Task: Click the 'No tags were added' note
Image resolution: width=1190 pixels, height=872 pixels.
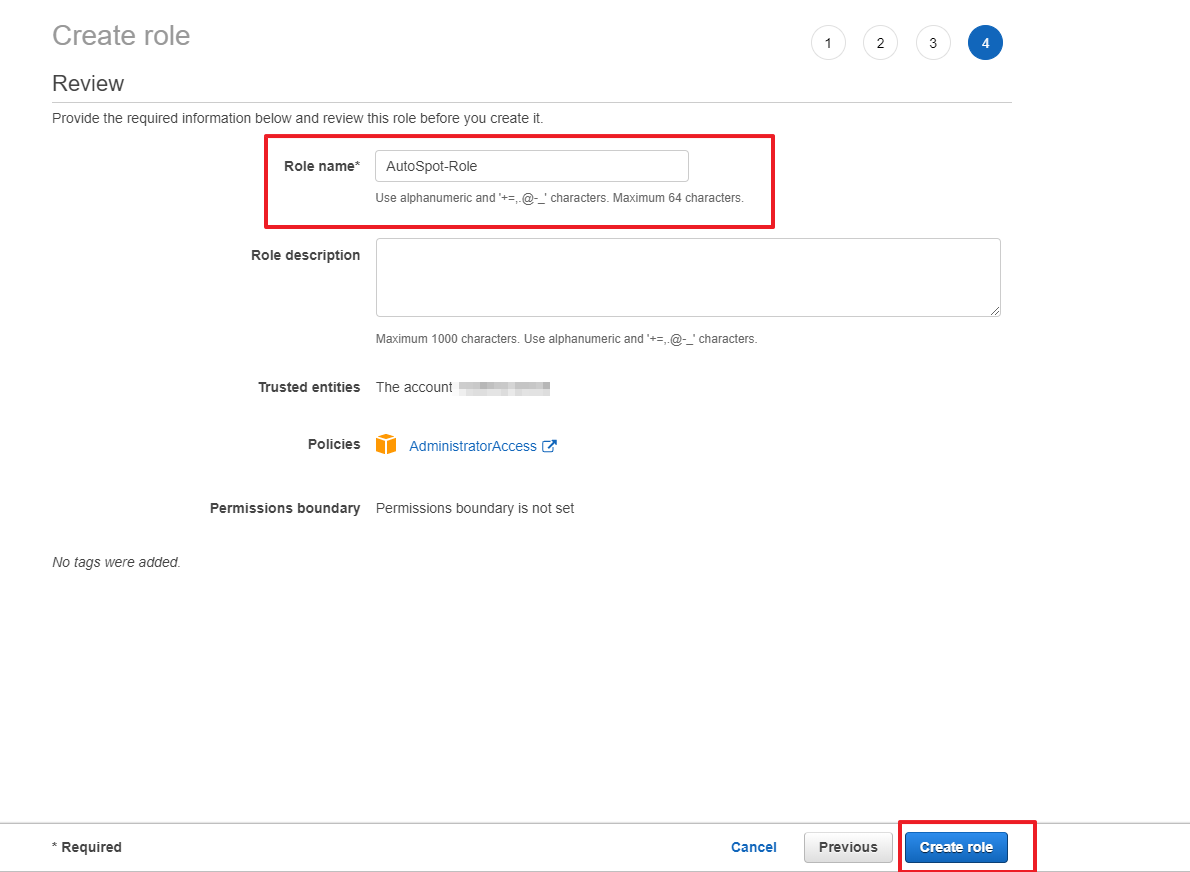Action: point(116,562)
